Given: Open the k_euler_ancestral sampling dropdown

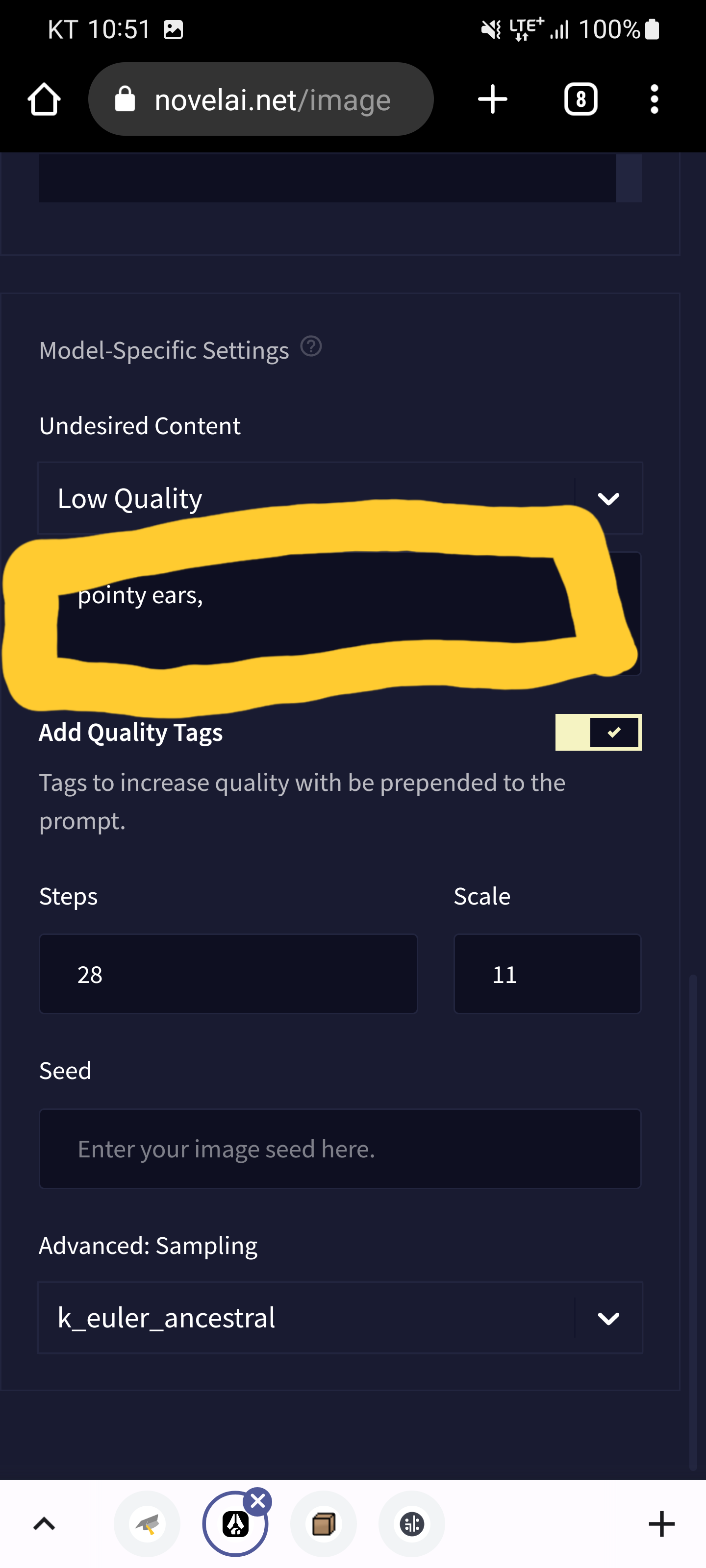Looking at the screenshot, I should click(340, 1318).
